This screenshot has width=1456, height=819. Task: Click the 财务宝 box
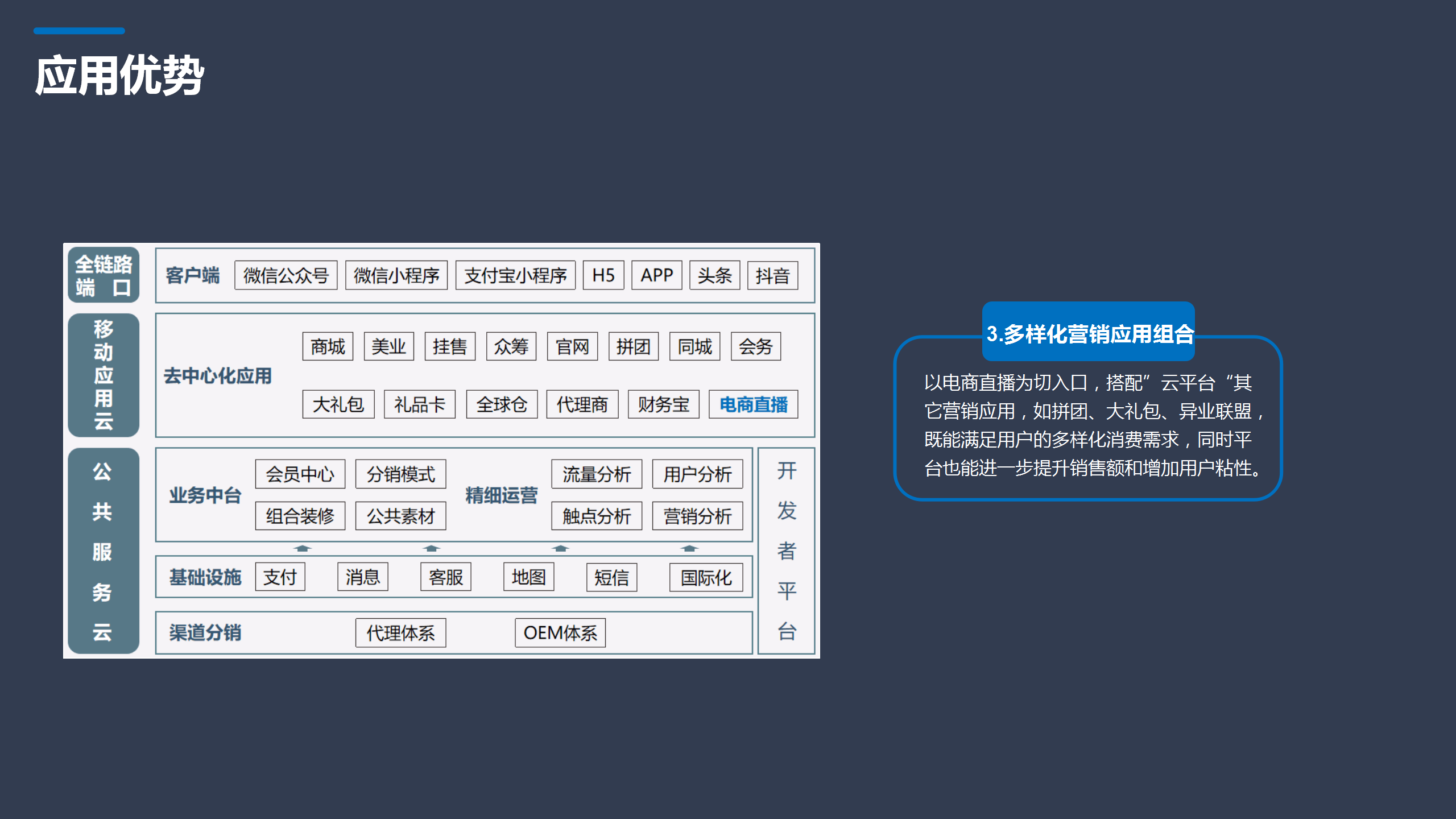(664, 404)
